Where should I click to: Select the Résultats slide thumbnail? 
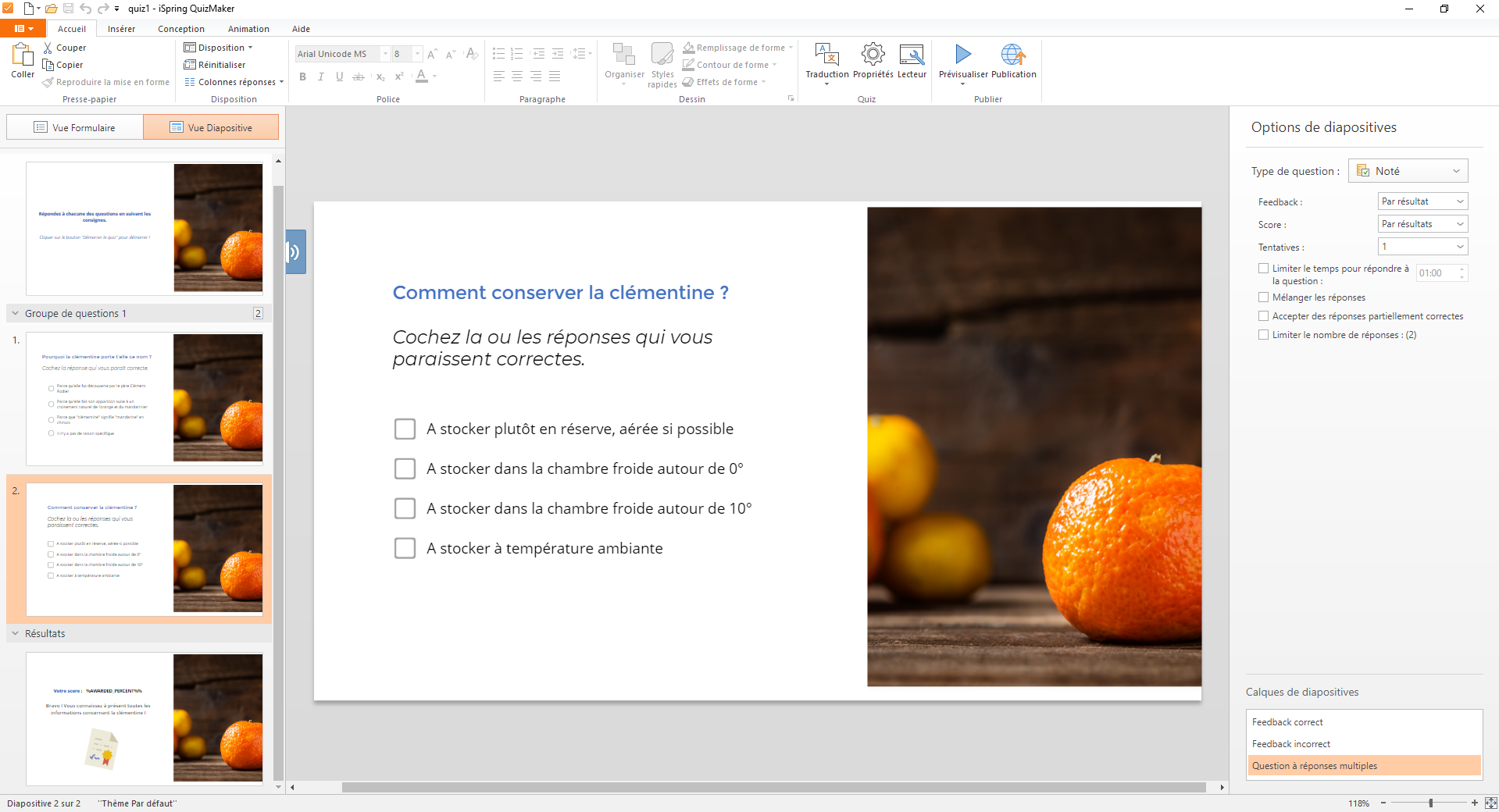pyautogui.click(x=145, y=718)
